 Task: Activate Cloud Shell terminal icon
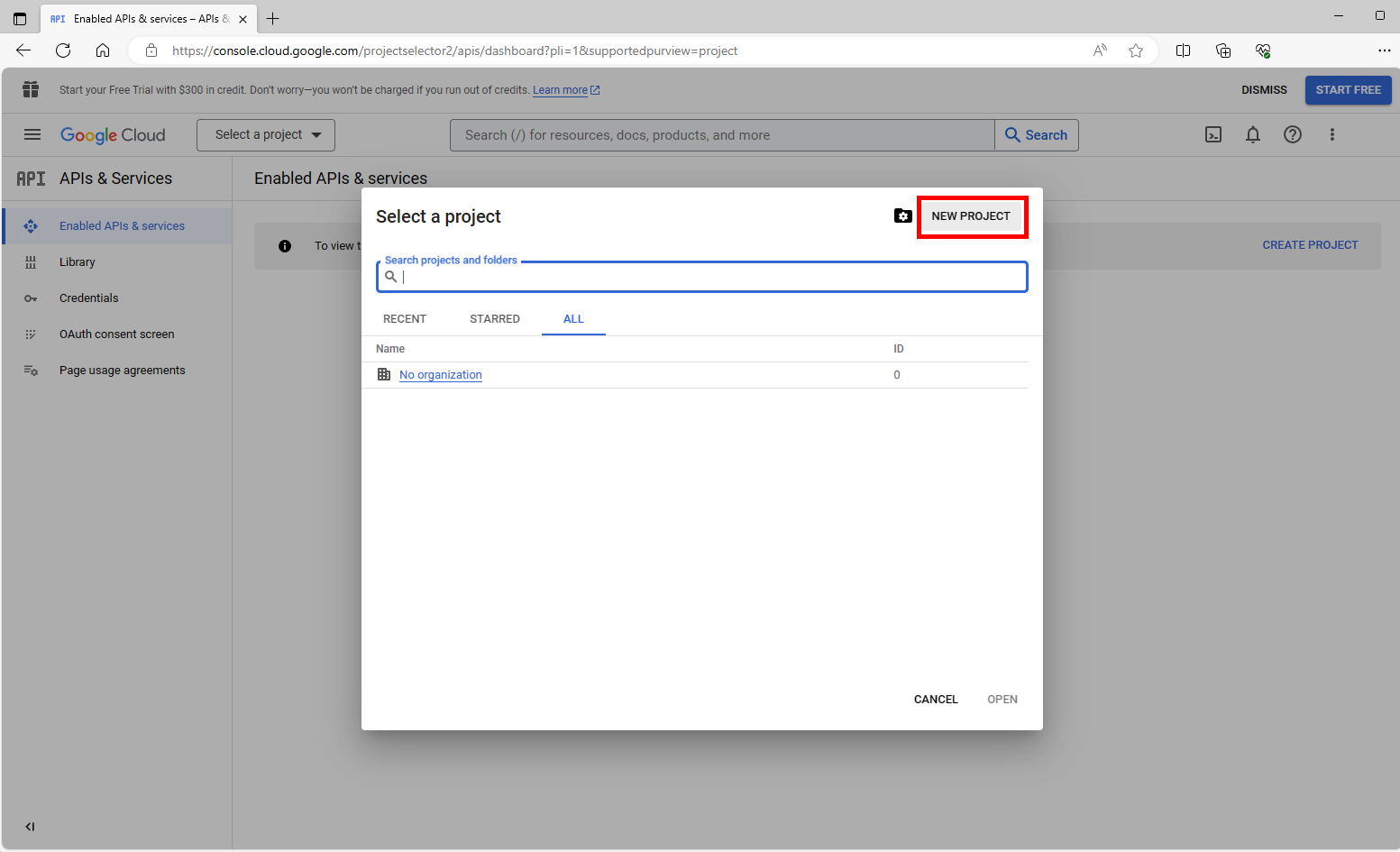pos(1213,135)
